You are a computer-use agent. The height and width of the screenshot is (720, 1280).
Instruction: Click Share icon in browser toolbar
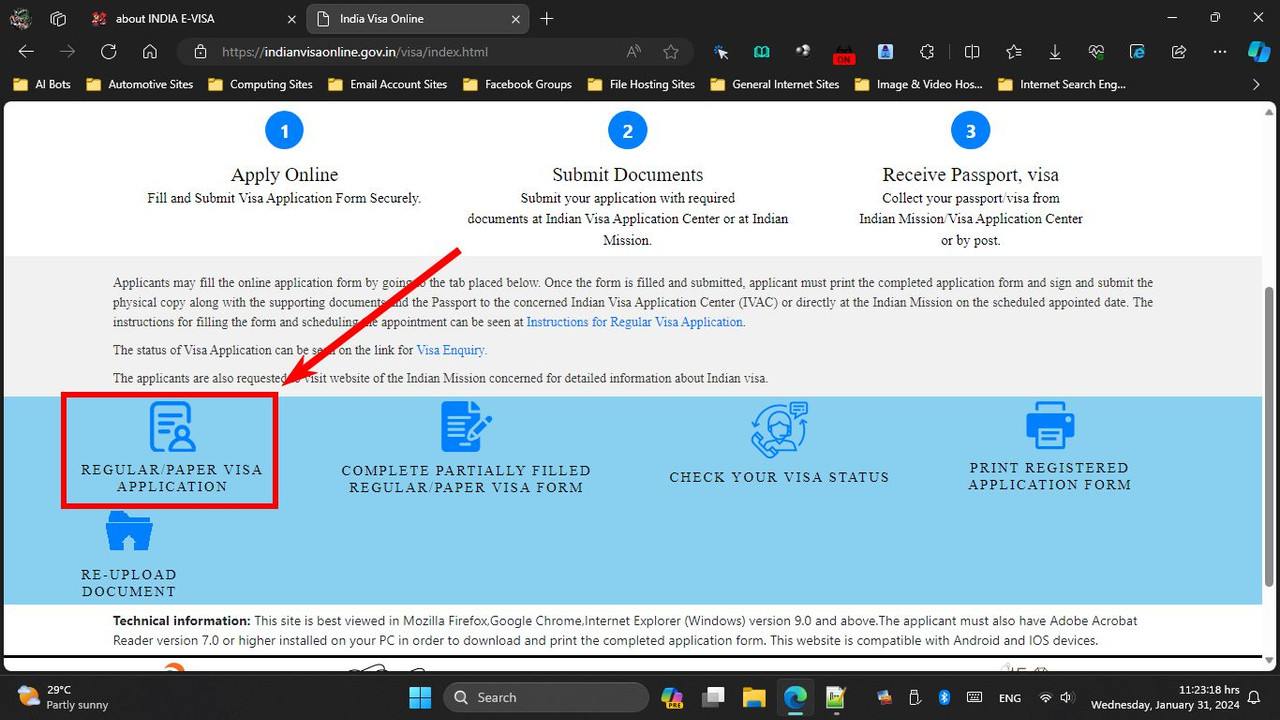coord(1178,52)
